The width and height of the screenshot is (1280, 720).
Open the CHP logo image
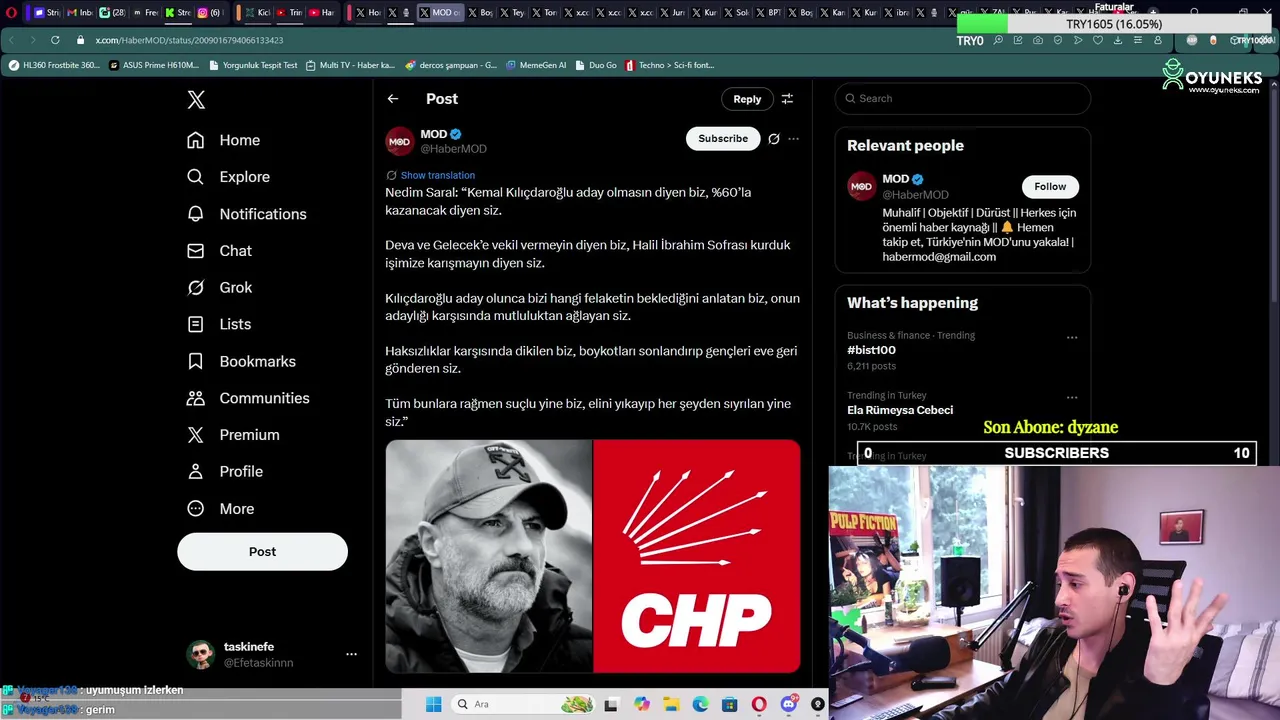click(x=697, y=556)
